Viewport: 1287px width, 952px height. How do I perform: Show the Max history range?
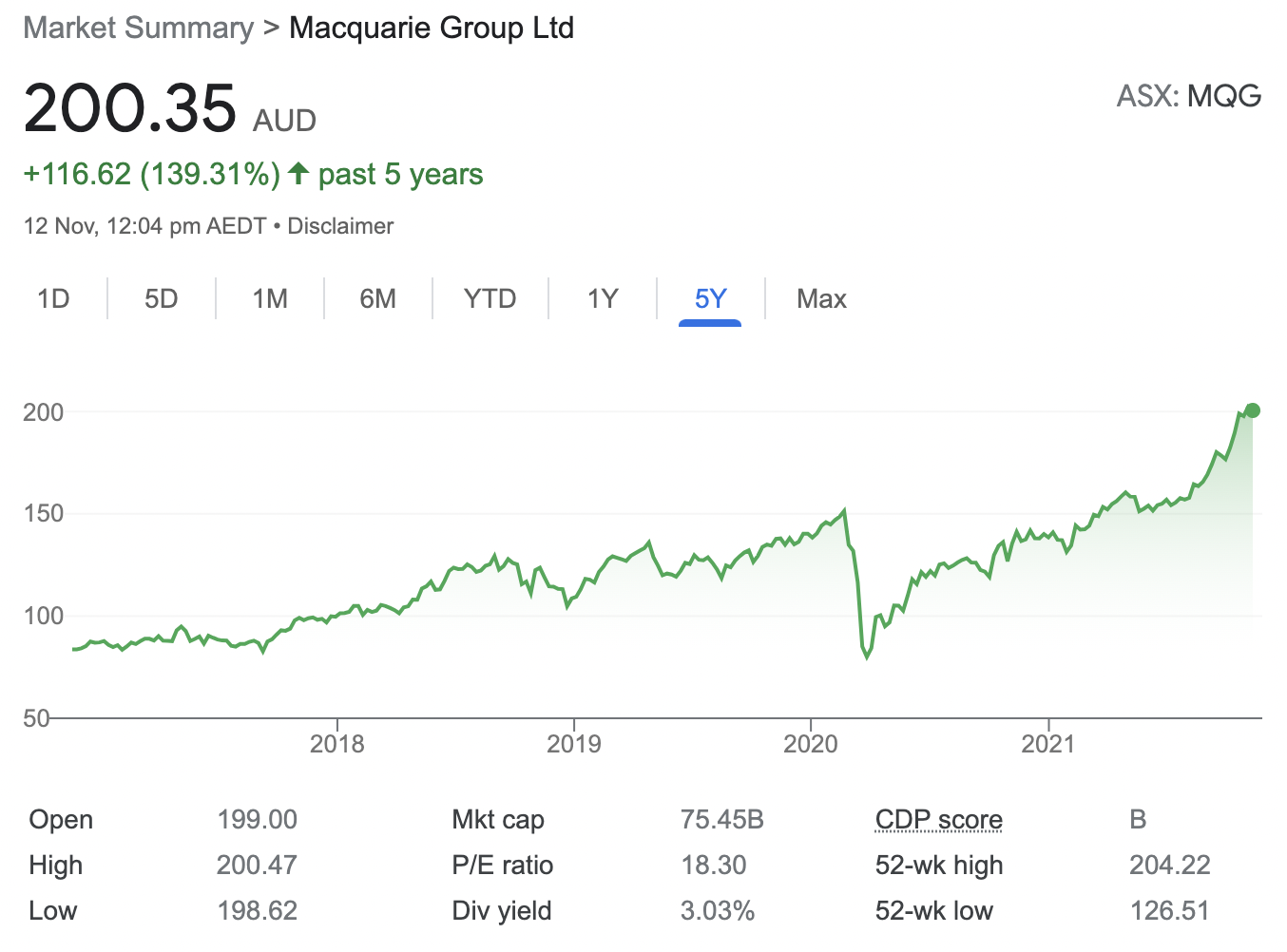pyautogui.click(x=821, y=299)
